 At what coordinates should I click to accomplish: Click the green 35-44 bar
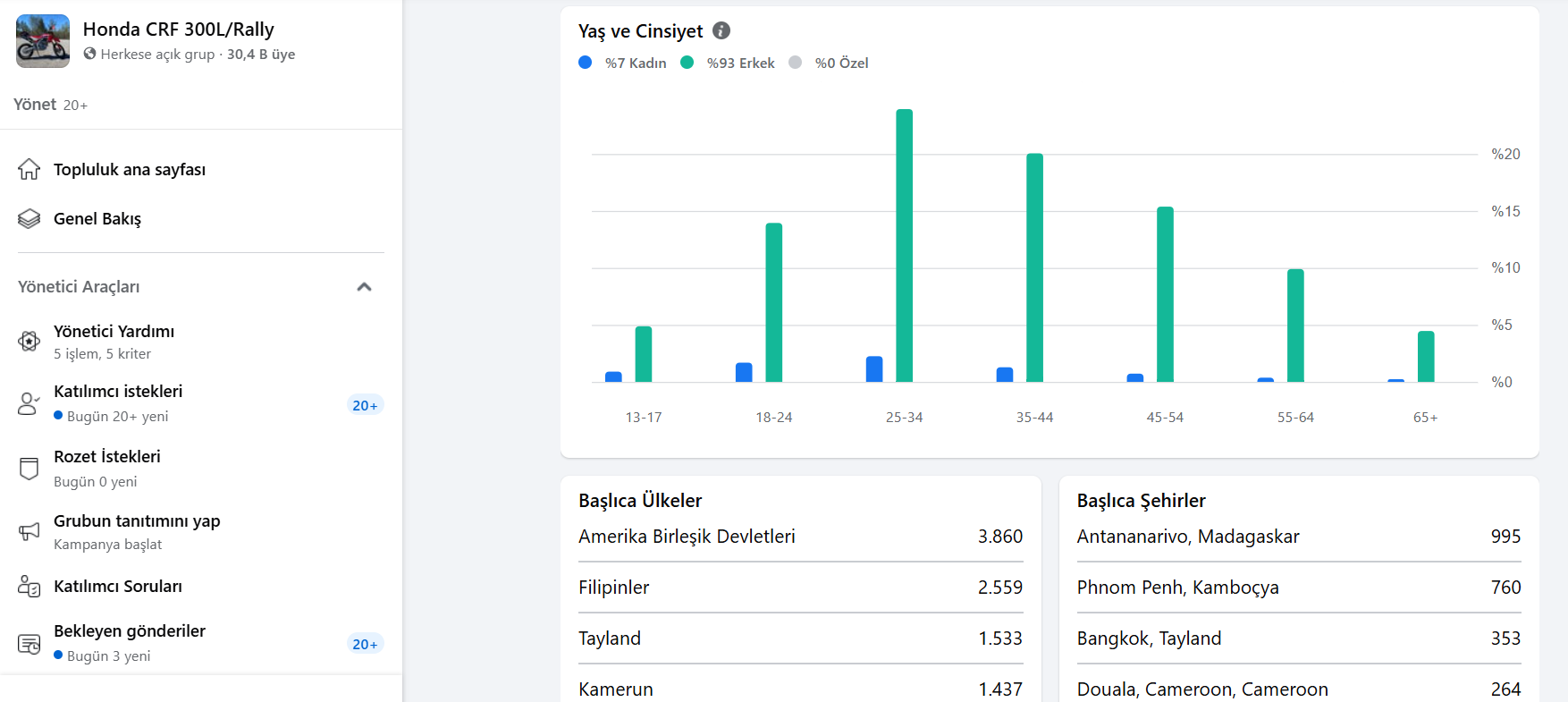point(1035,268)
